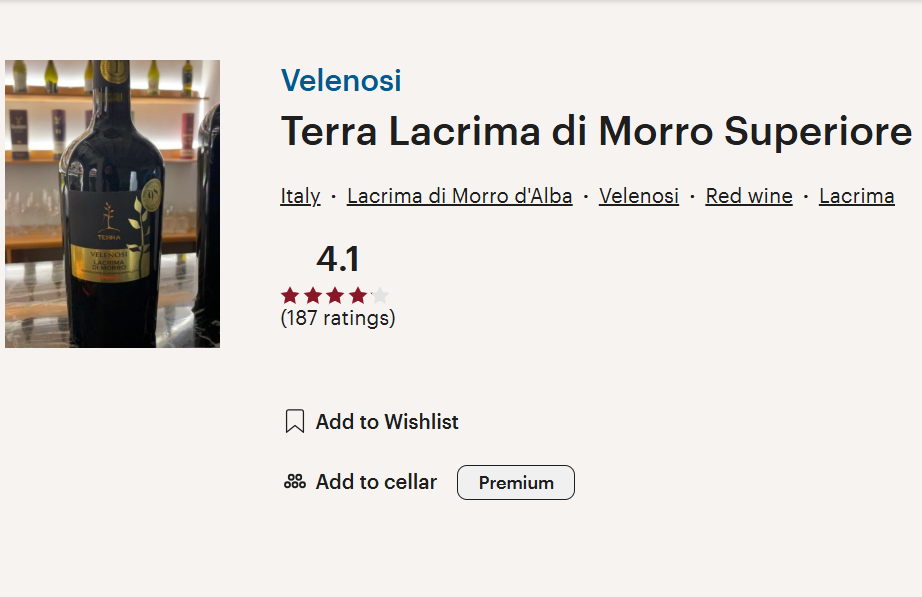922x597 pixels.
Task: Open the 187 ratings count
Action: pyautogui.click(x=338, y=318)
